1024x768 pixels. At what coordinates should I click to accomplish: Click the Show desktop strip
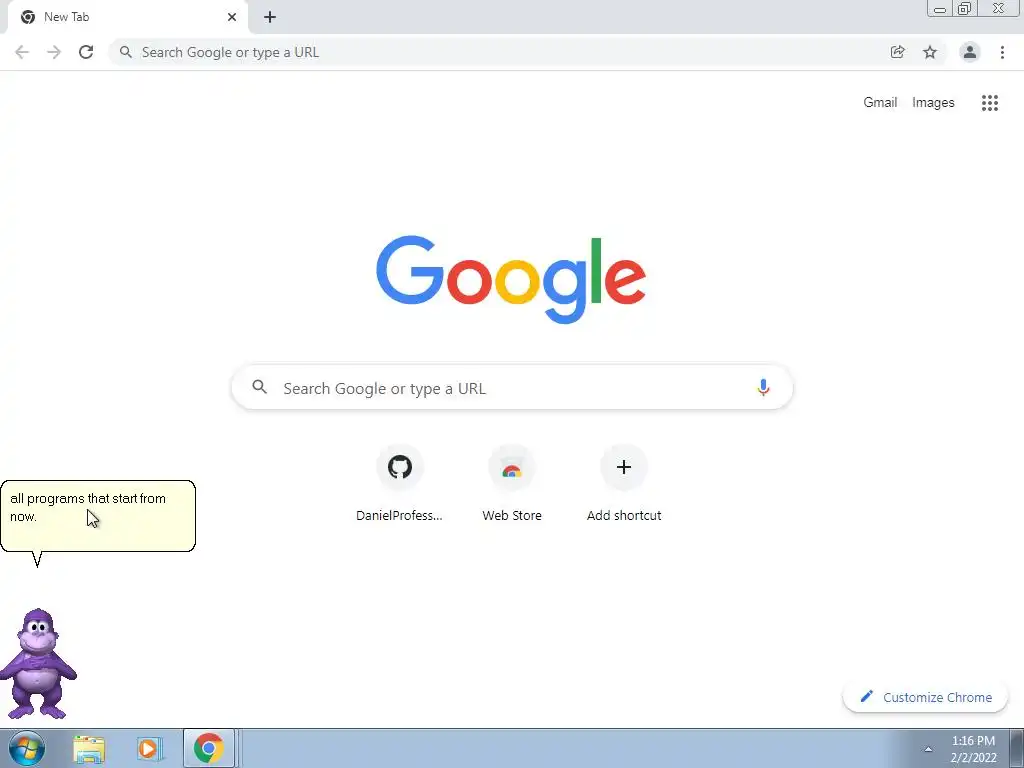click(x=1017, y=749)
